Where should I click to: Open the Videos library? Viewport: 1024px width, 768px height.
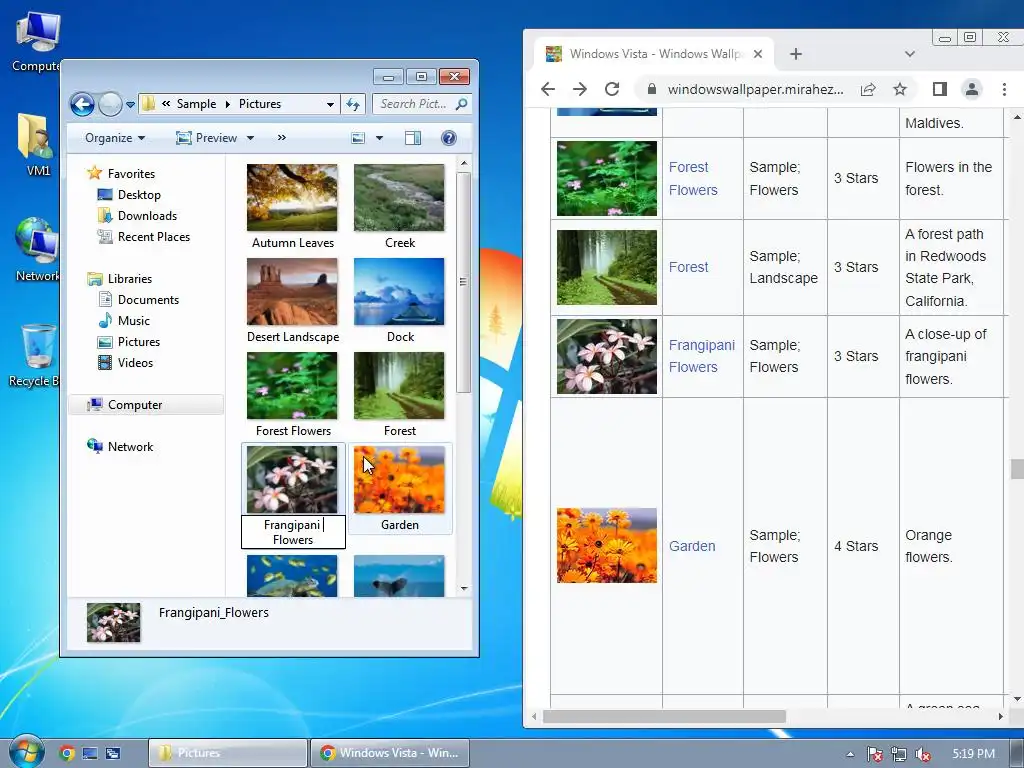coord(135,362)
